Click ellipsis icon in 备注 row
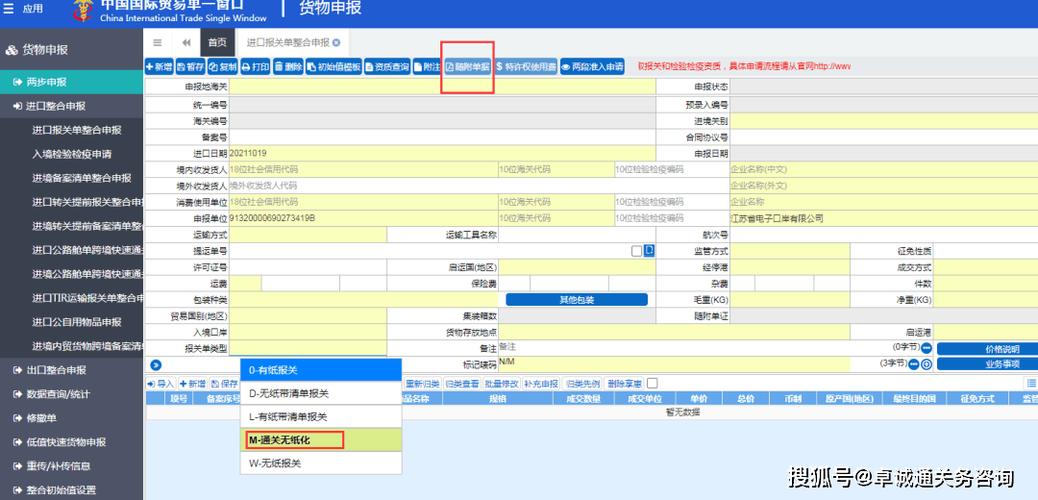The width and height of the screenshot is (1038, 500). coord(926,348)
